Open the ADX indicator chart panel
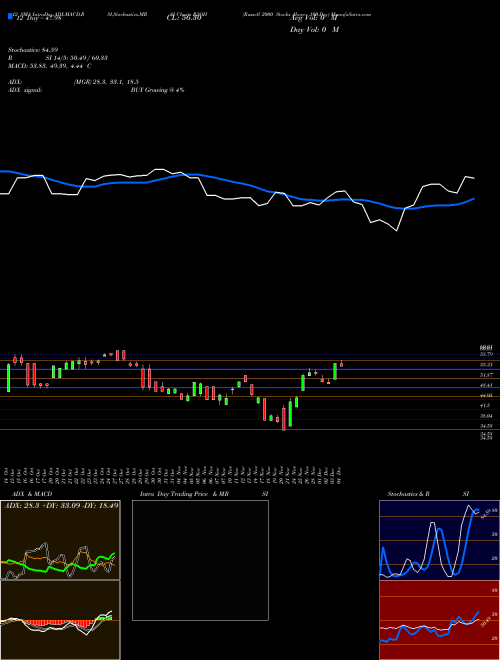 coord(60,540)
